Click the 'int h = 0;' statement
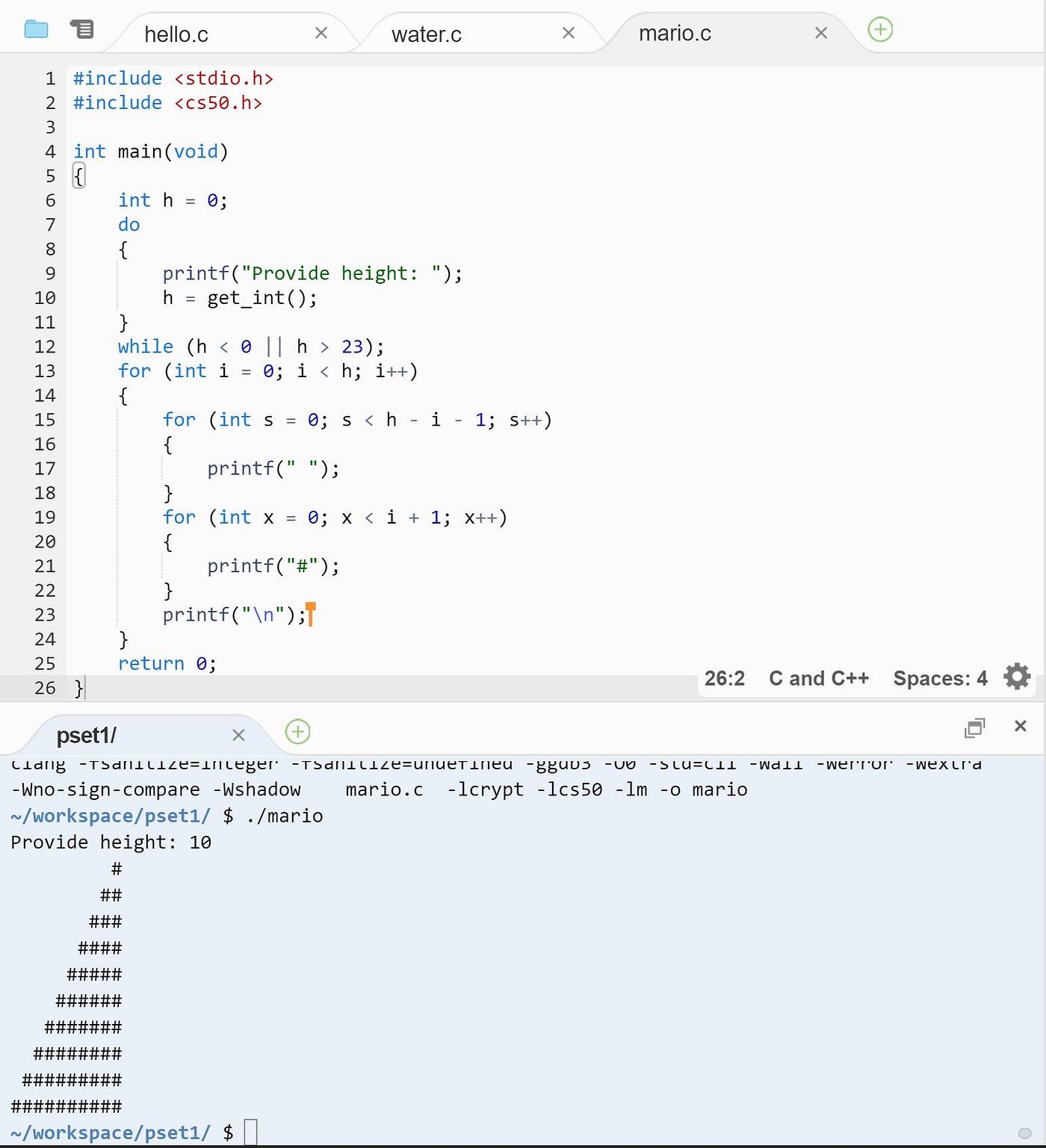Viewport: 1046px width, 1148px height. coord(173,200)
